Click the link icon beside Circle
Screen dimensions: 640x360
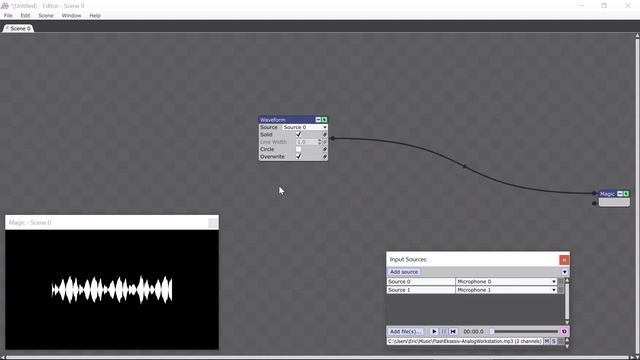coord(325,149)
